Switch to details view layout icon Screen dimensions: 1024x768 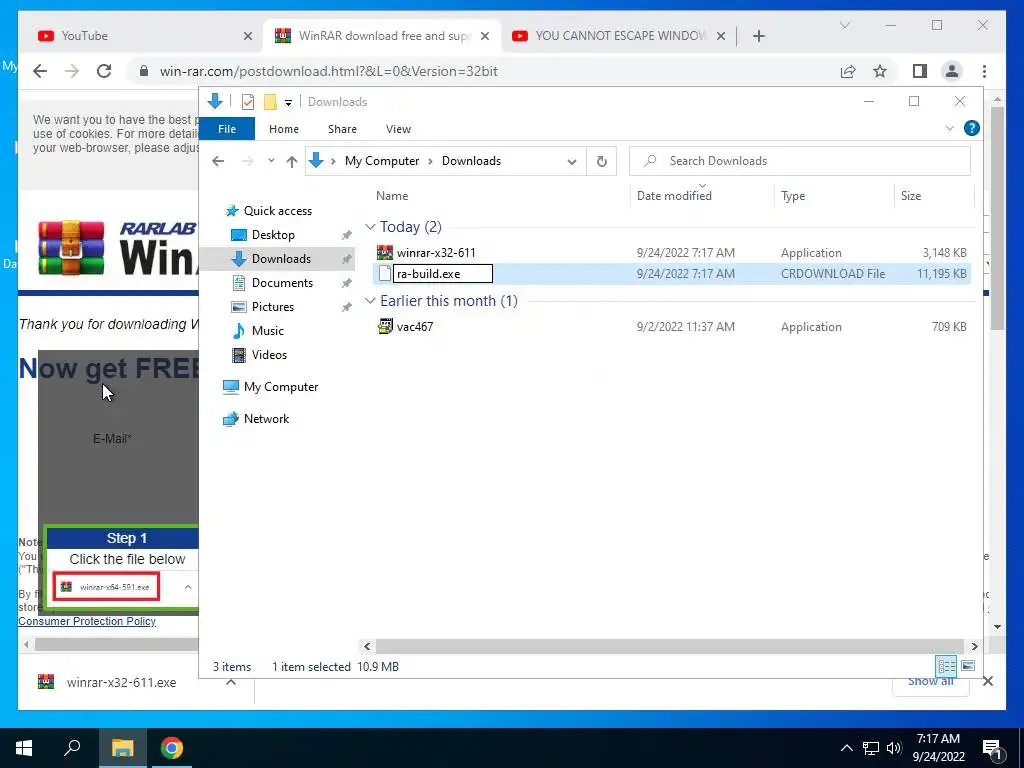[946, 666]
